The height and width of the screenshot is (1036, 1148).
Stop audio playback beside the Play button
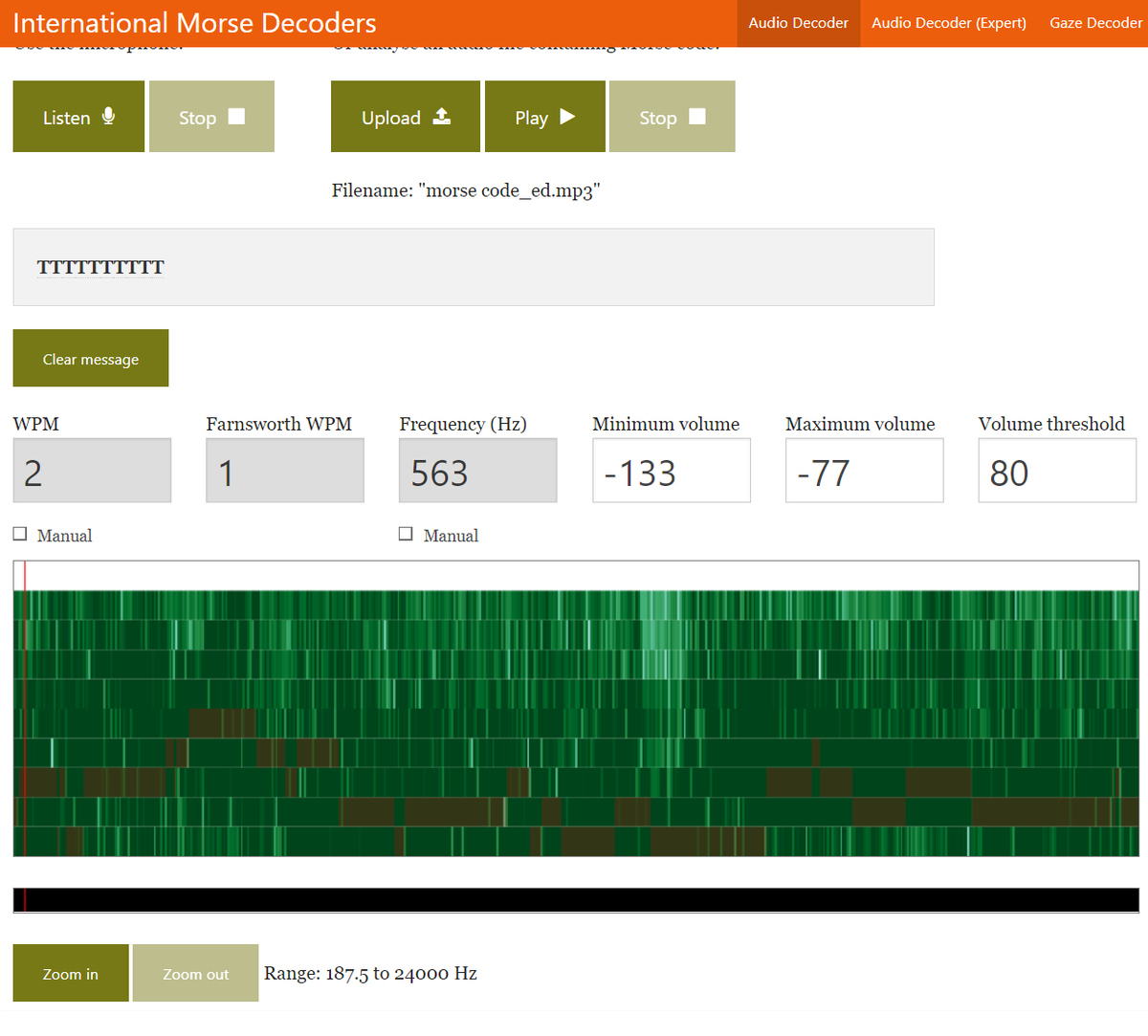[673, 117]
